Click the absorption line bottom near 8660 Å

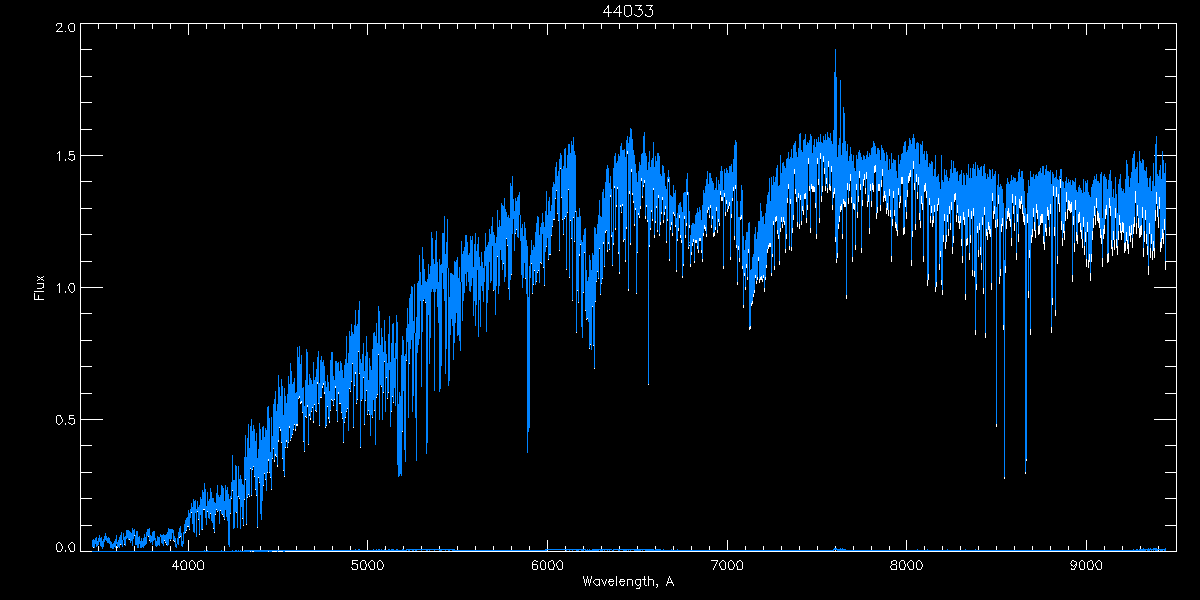[x=1025, y=472]
